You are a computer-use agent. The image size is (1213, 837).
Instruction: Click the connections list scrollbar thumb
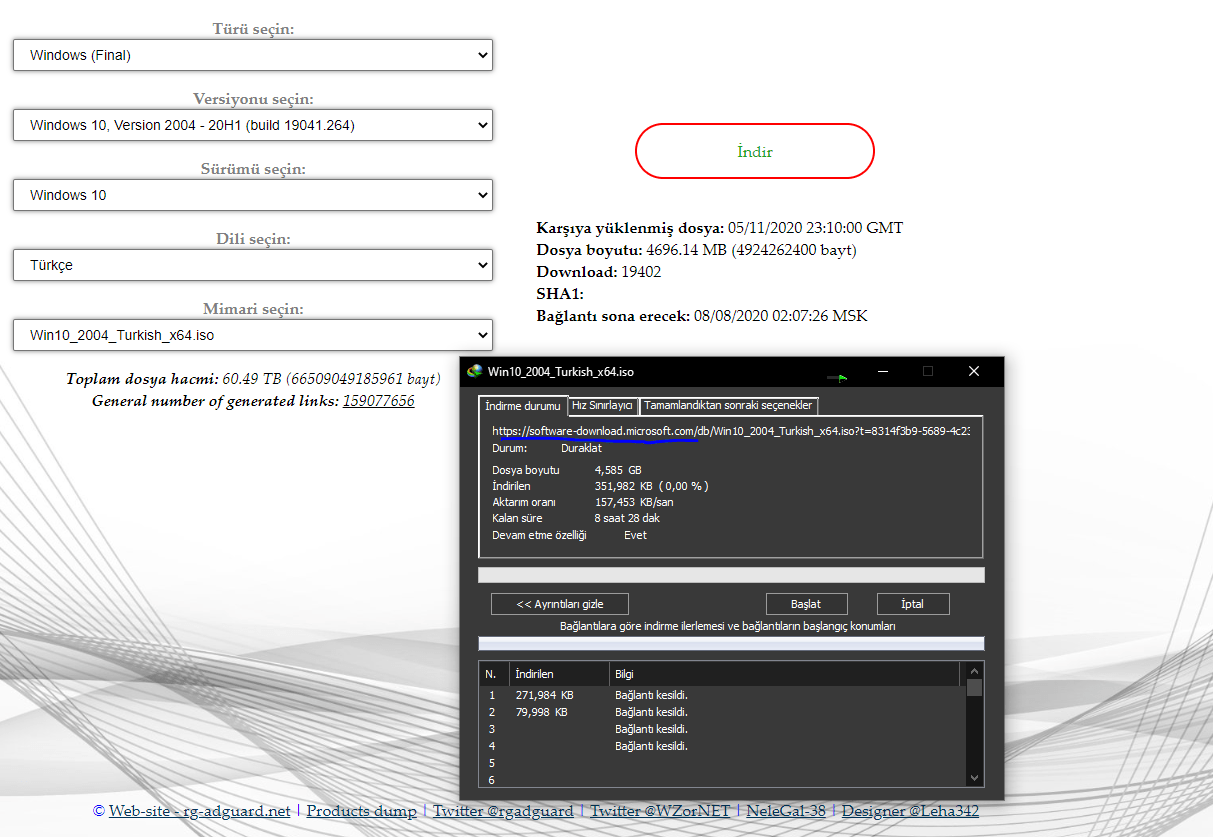pyautogui.click(x=975, y=688)
